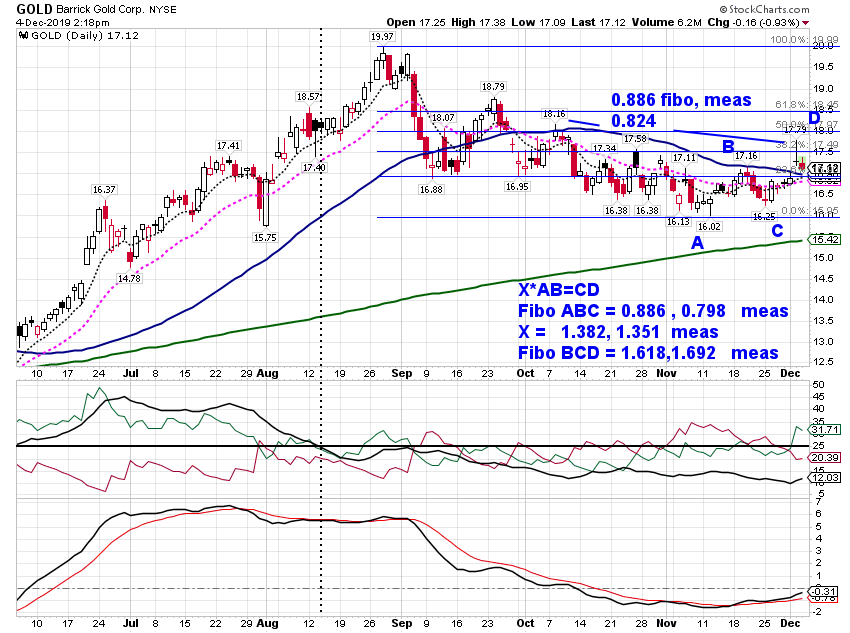The width and height of the screenshot is (850, 633).
Task: Click the Low 17.09 quote value
Action: [x=538, y=22]
